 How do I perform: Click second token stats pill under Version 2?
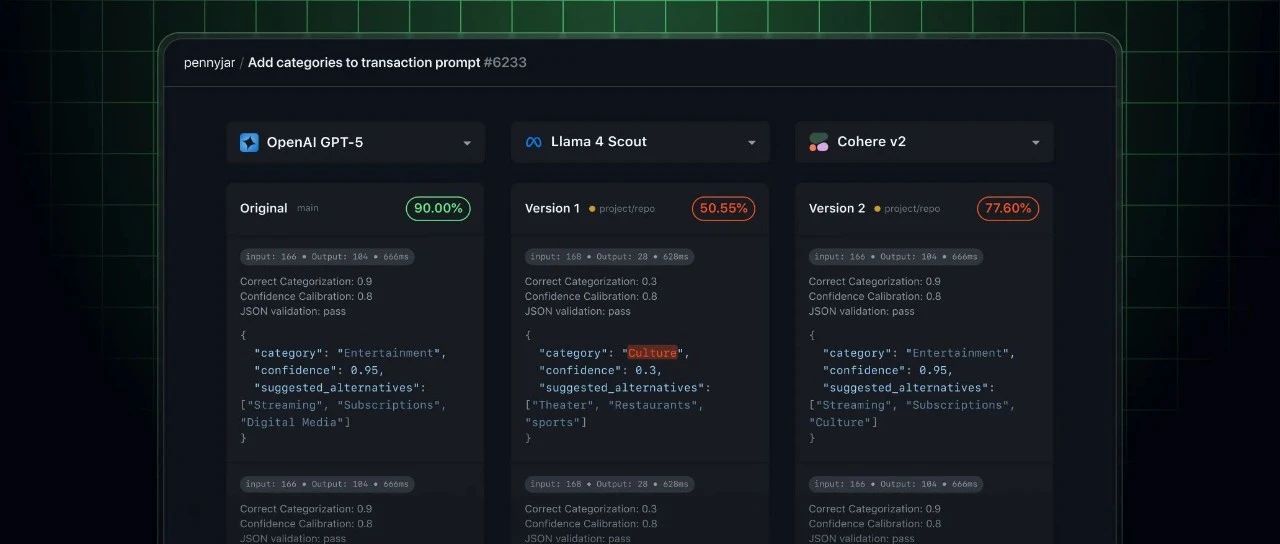pos(896,484)
